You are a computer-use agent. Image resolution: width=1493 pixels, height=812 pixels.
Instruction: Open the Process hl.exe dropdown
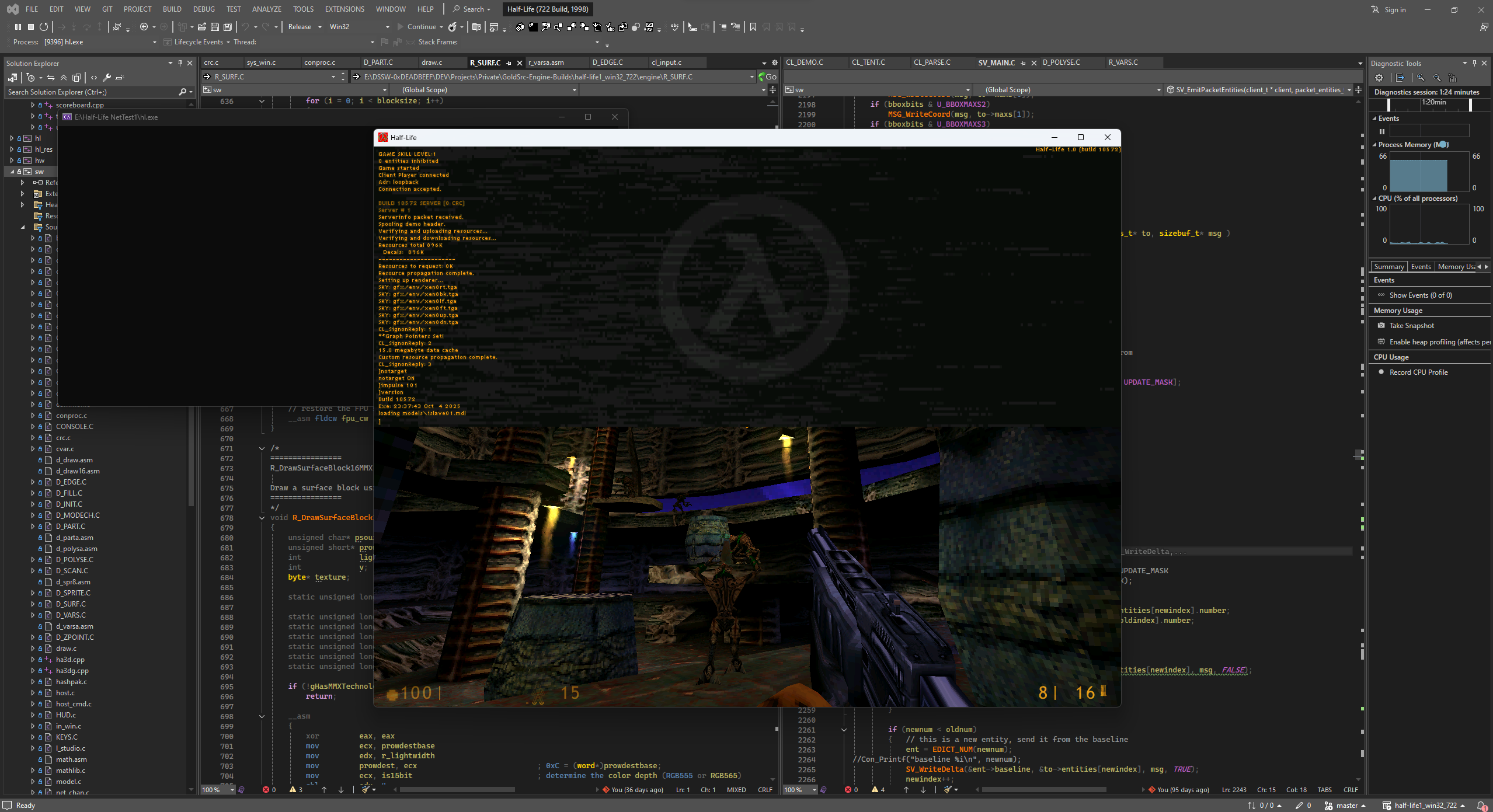point(100,42)
